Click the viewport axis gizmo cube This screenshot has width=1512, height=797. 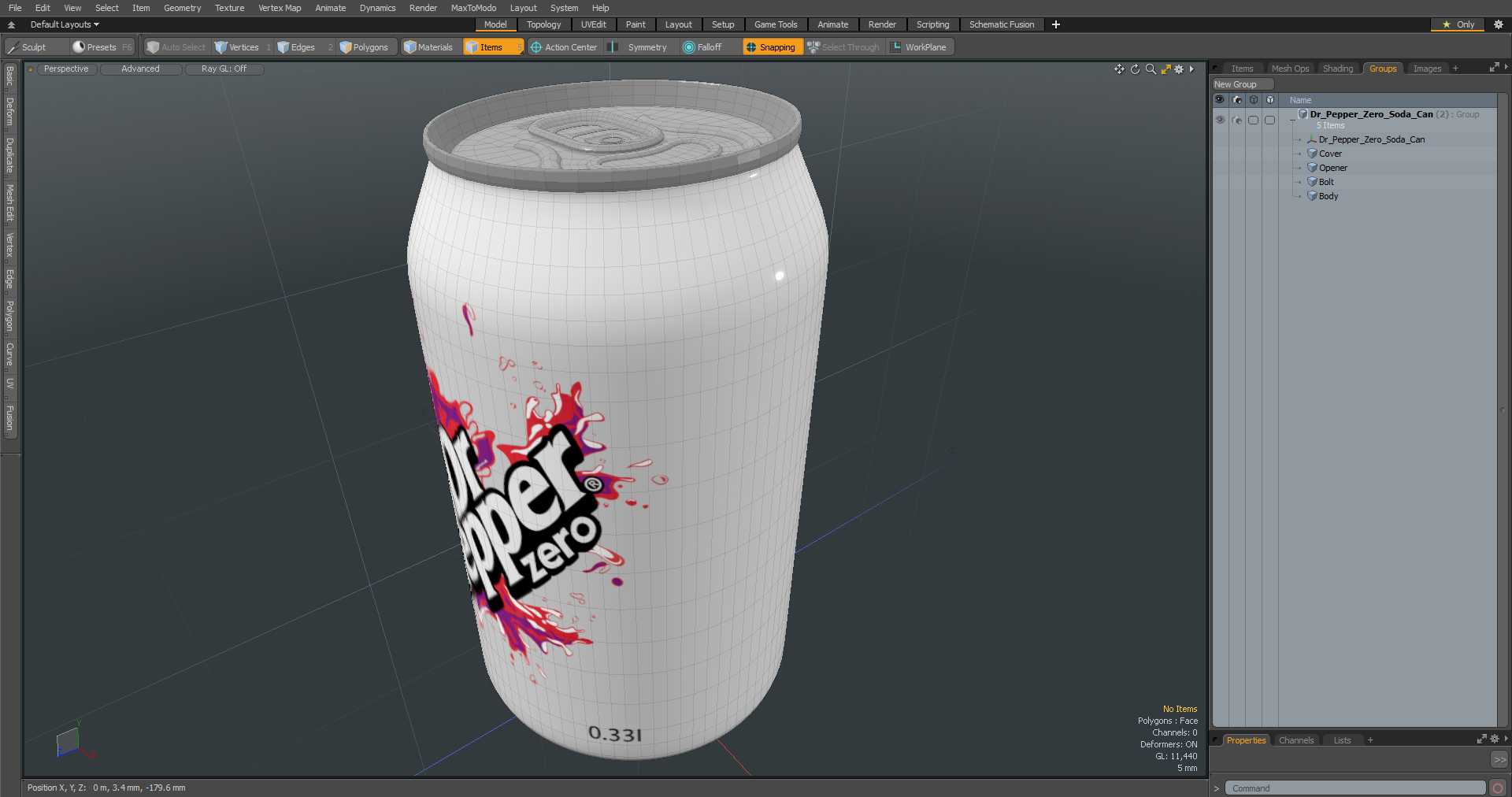point(69,741)
